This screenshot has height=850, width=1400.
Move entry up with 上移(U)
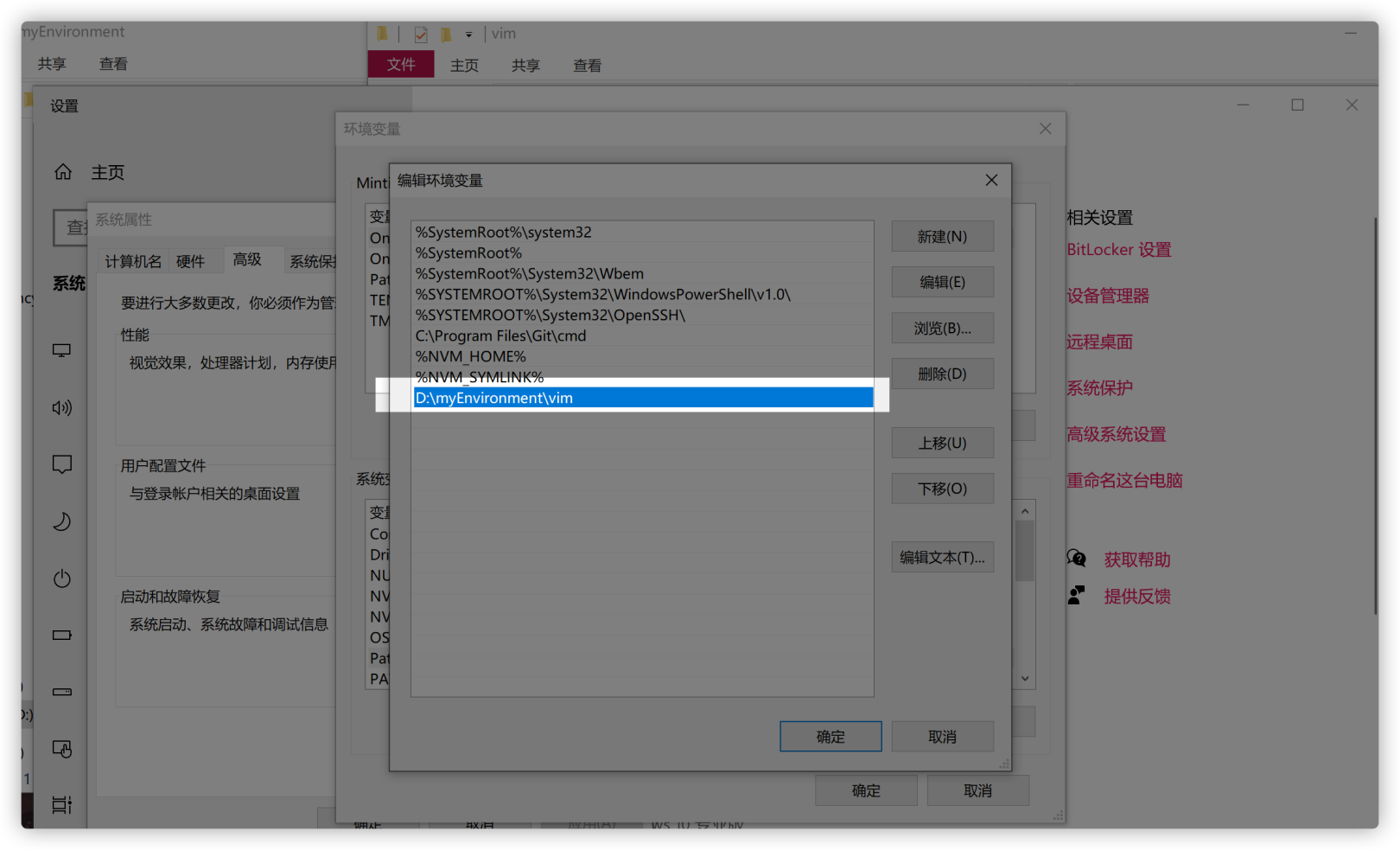[942, 443]
